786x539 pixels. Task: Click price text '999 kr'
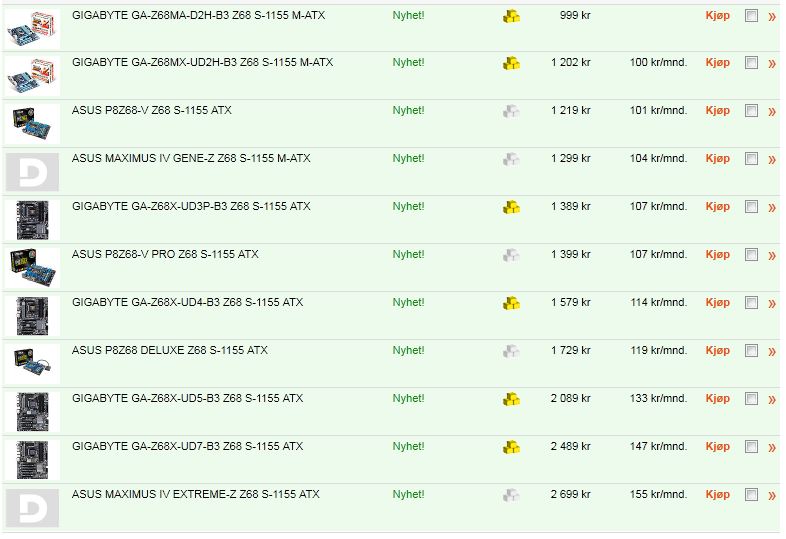[575, 16]
